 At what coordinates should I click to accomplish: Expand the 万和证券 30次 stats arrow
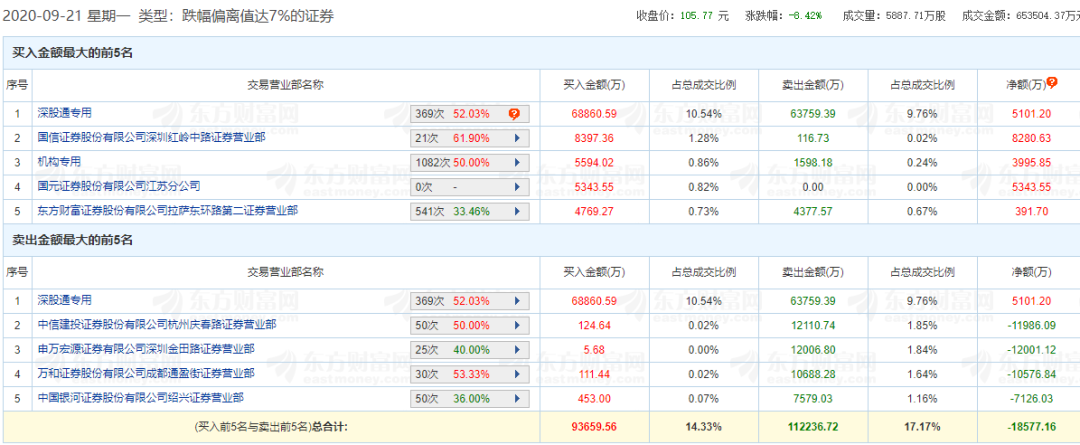pyautogui.click(x=517, y=374)
